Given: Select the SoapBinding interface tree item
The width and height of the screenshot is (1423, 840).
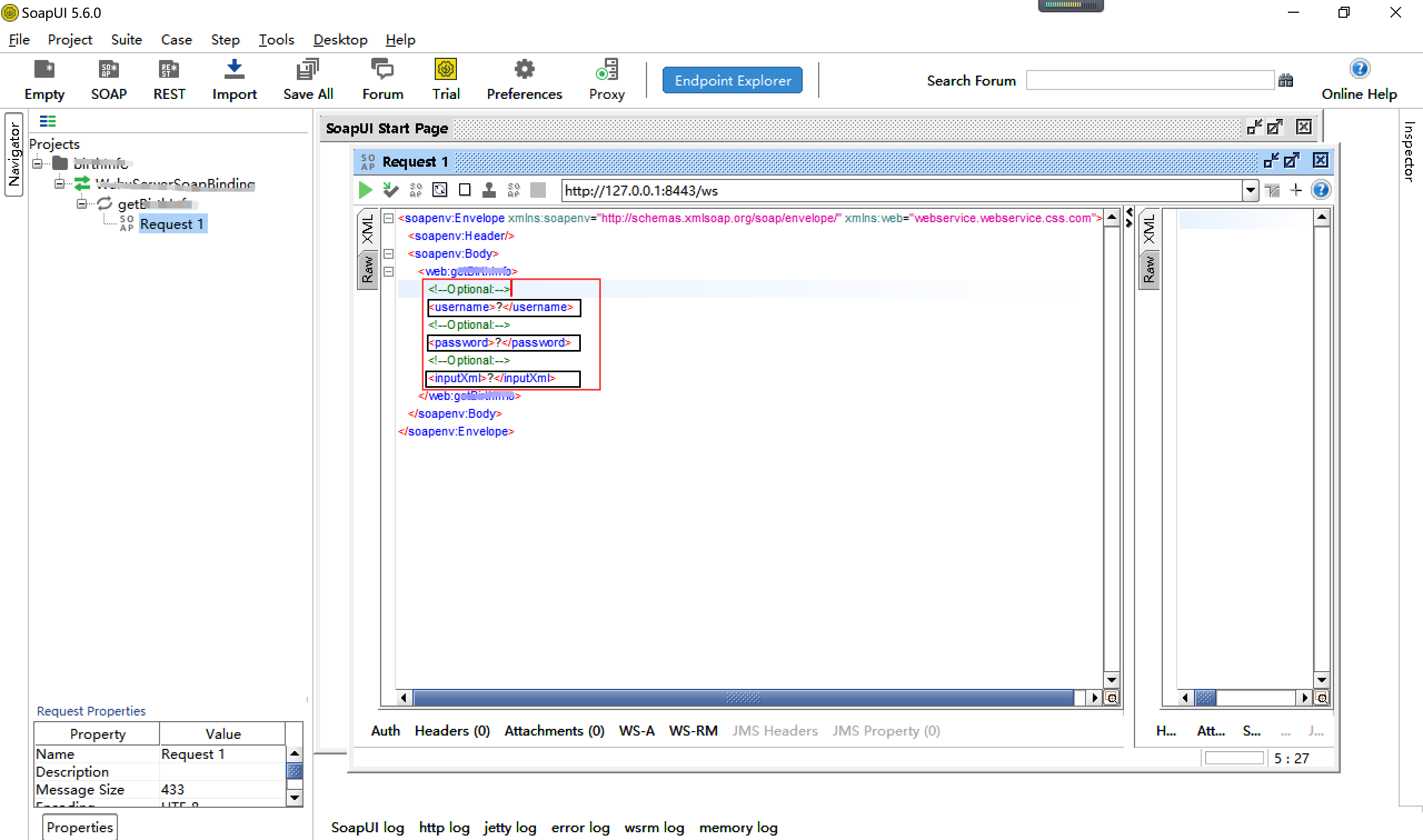Looking at the screenshot, I should 175,184.
